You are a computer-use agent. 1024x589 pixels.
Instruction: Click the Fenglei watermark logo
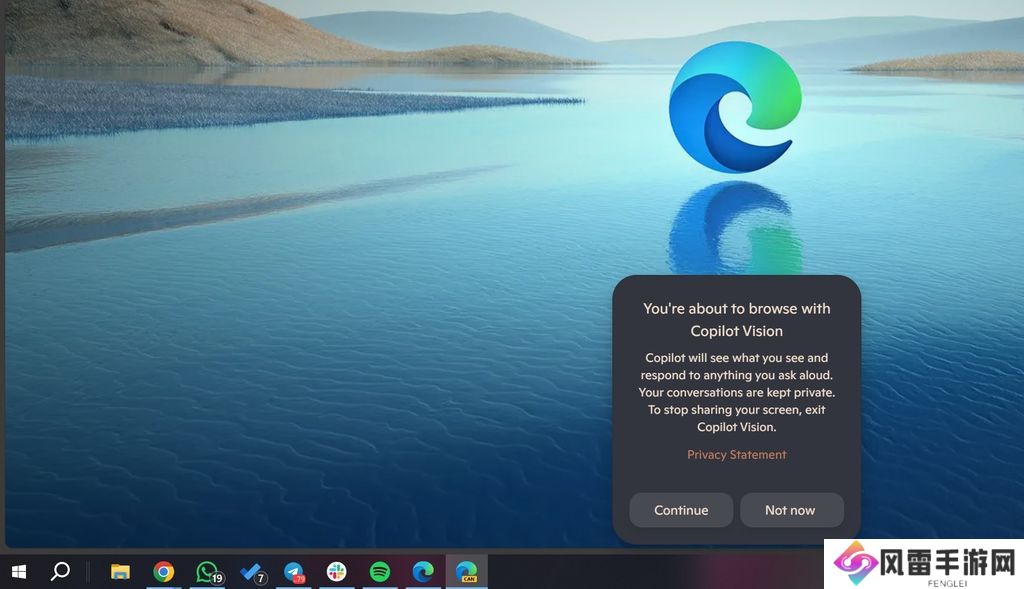921,564
